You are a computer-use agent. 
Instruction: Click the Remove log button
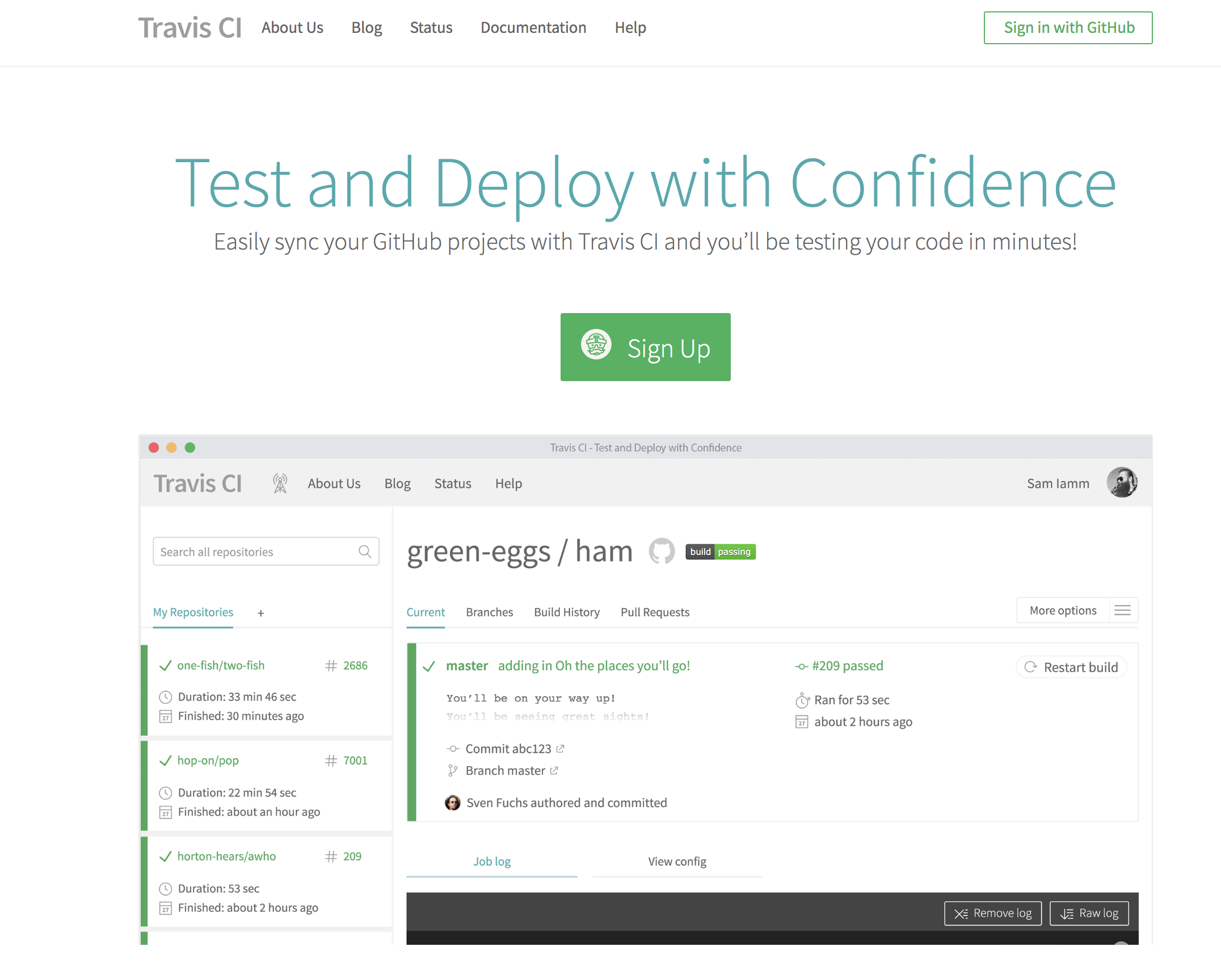click(992, 913)
